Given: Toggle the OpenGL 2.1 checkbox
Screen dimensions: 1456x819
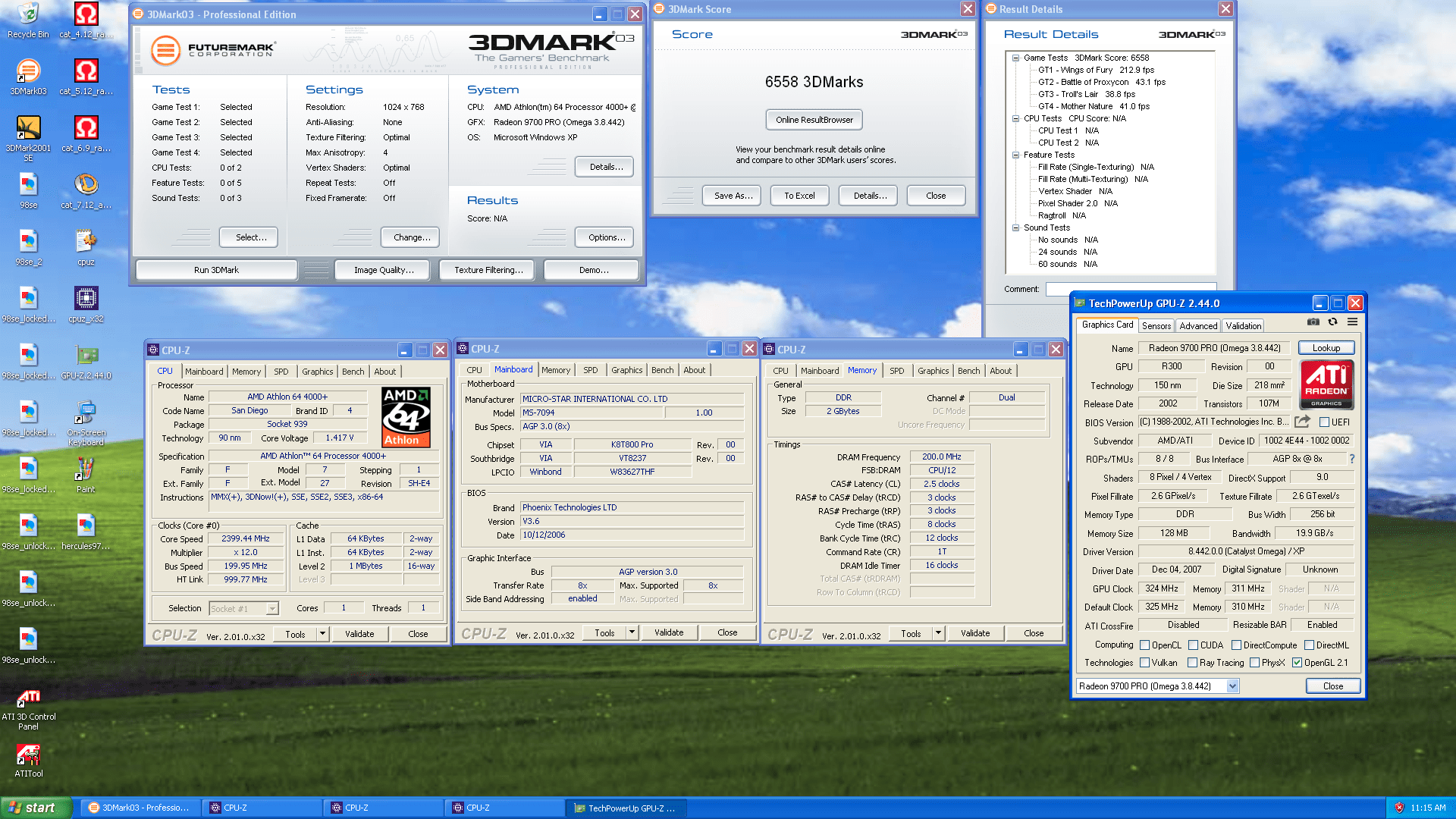Looking at the screenshot, I should pos(1298,663).
